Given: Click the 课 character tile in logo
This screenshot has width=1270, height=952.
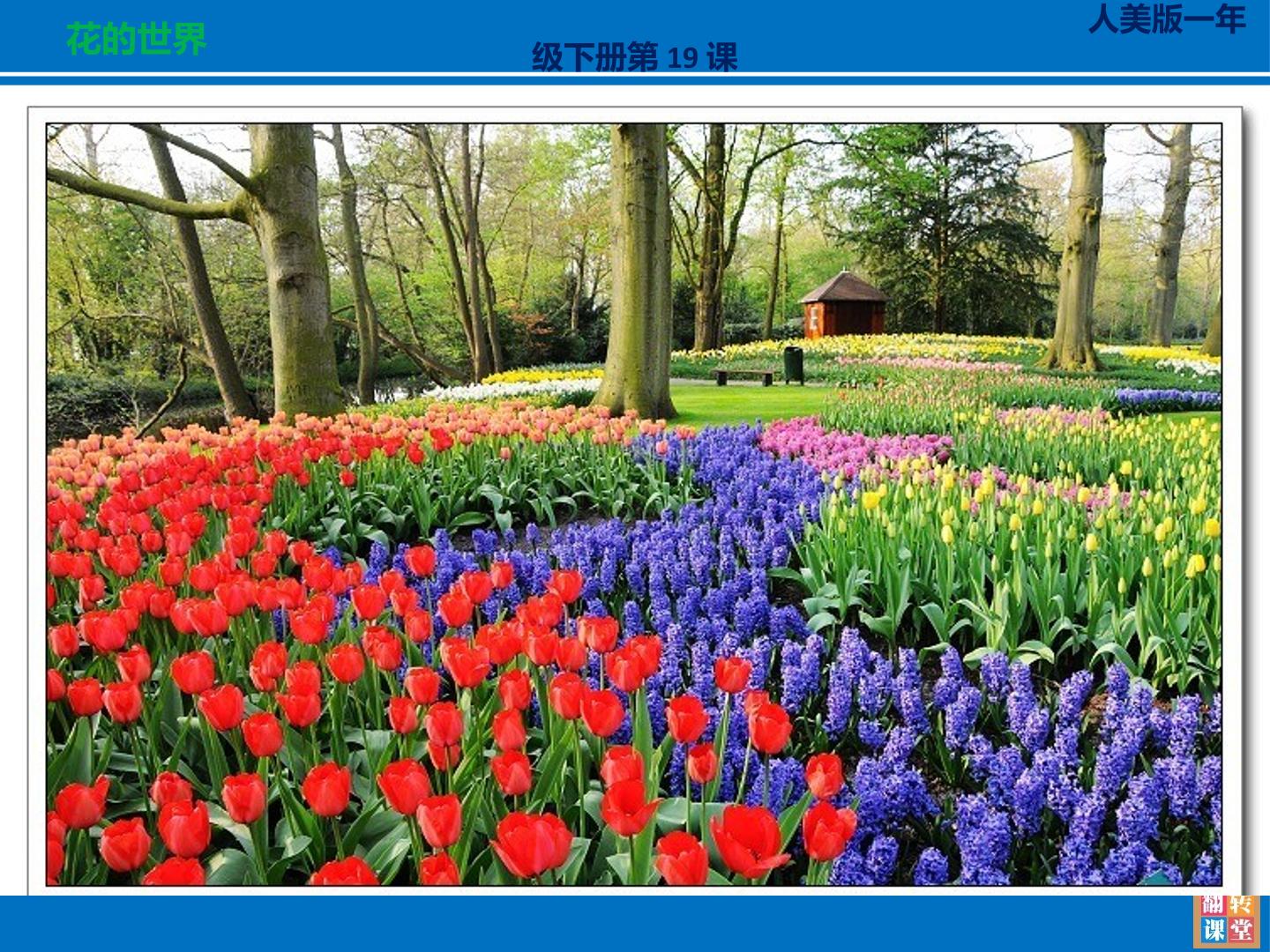Looking at the screenshot, I should pyautogui.click(x=1213, y=930).
